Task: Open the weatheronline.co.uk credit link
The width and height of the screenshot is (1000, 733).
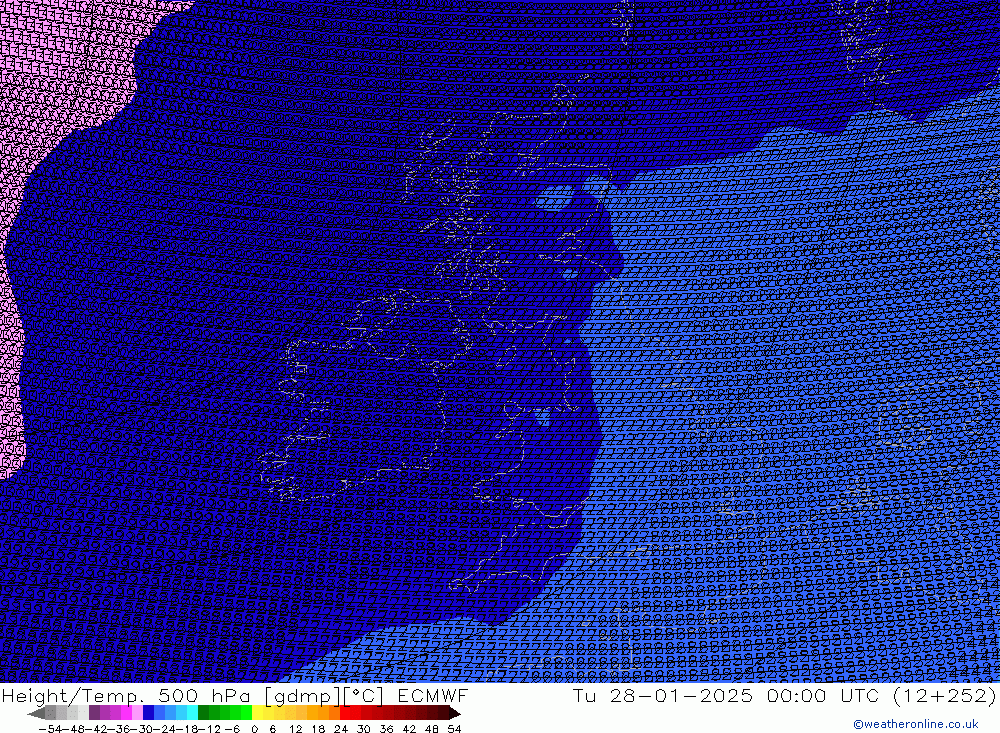Action: (x=915, y=724)
